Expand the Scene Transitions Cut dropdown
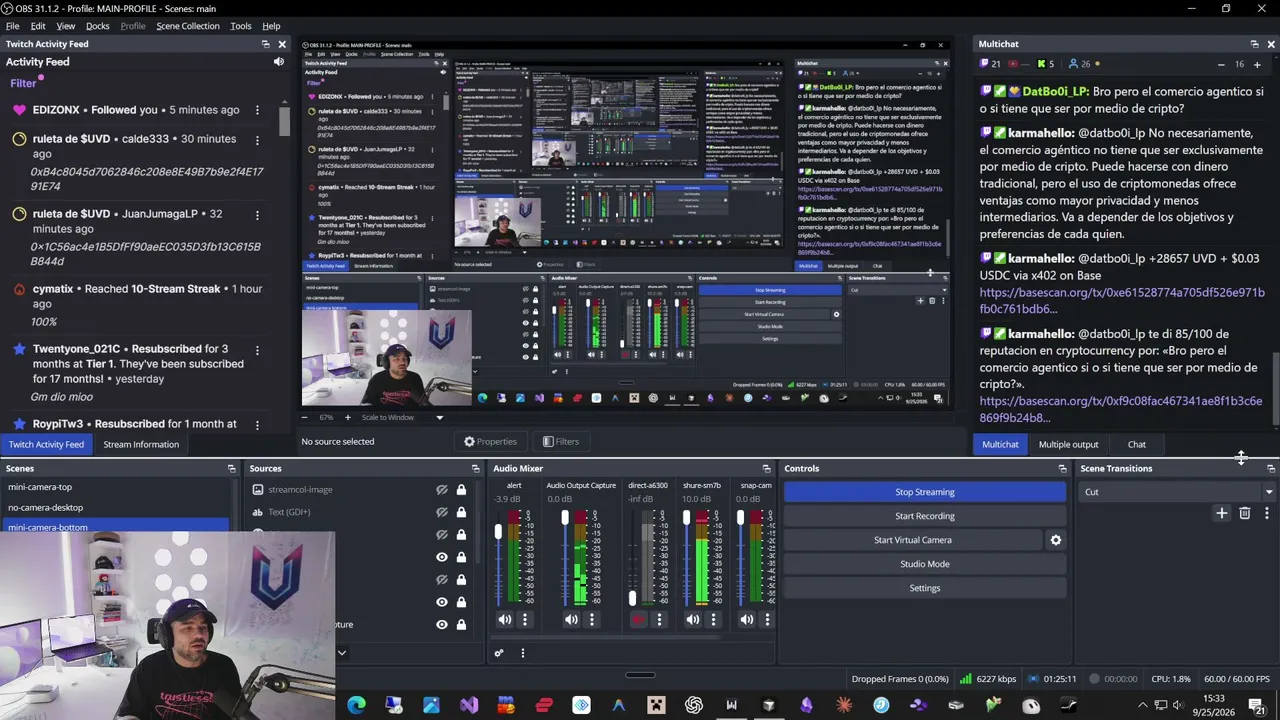Screen dimensions: 1280x720 1268,492
